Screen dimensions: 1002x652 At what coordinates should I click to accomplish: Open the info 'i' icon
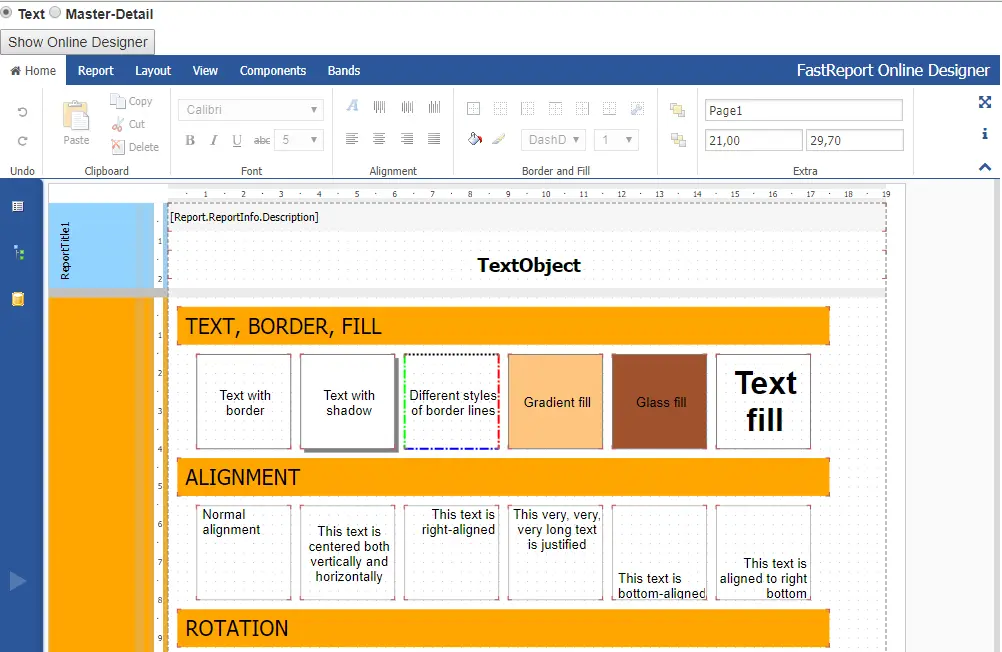click(985, 134)
